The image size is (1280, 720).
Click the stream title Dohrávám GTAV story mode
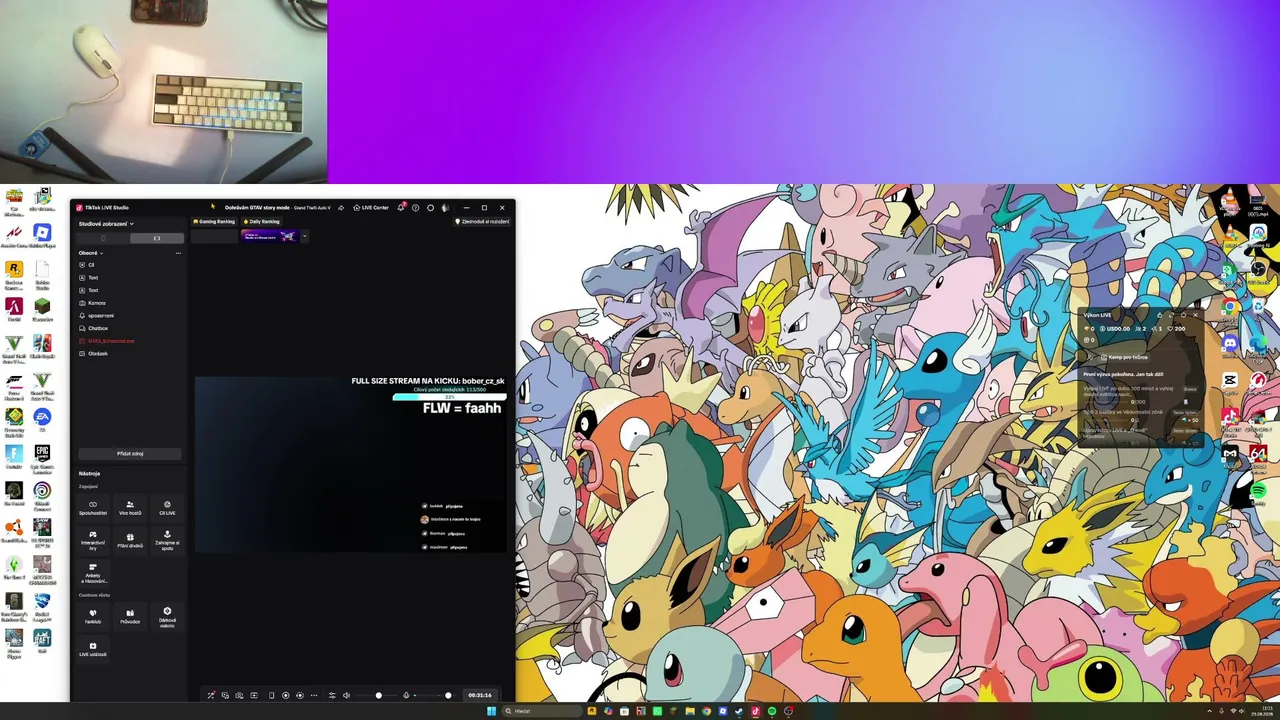(257, 207)
